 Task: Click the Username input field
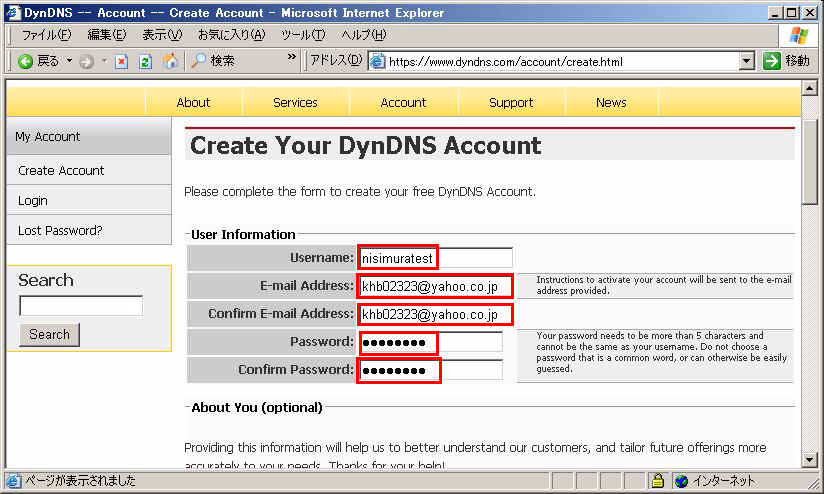(435, 258)
